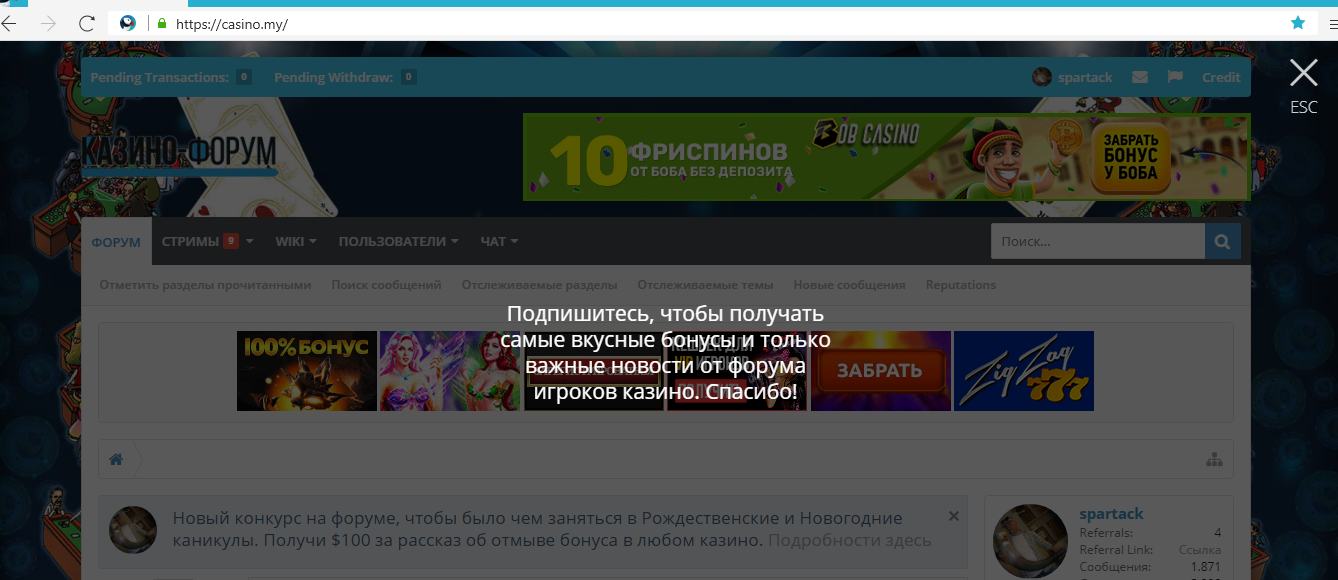Screen dimensions: 1338x580
Task: Select the ФОРУМ tab
Action: tap(116, 241)
